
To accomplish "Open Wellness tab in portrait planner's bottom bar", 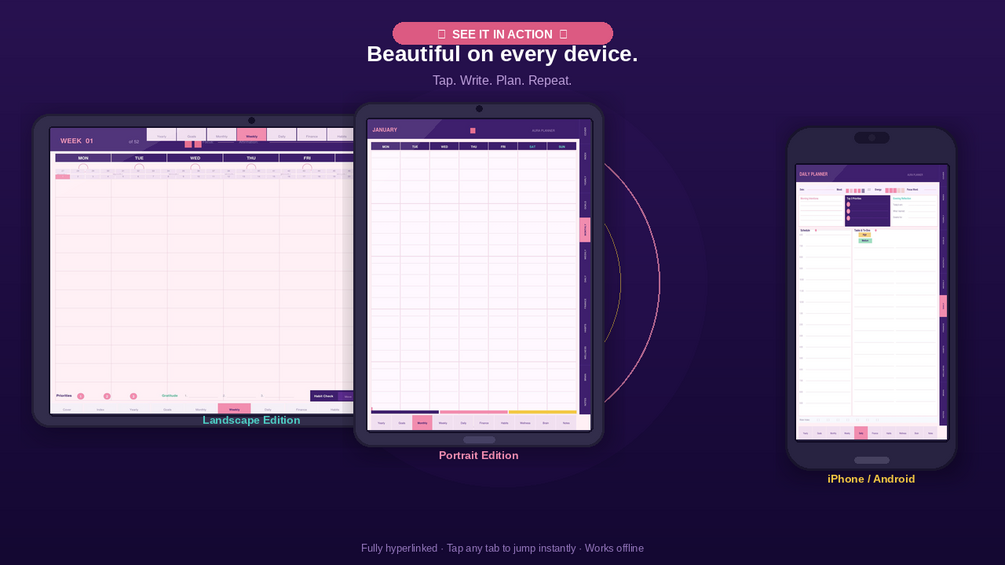I will point(525,423).
